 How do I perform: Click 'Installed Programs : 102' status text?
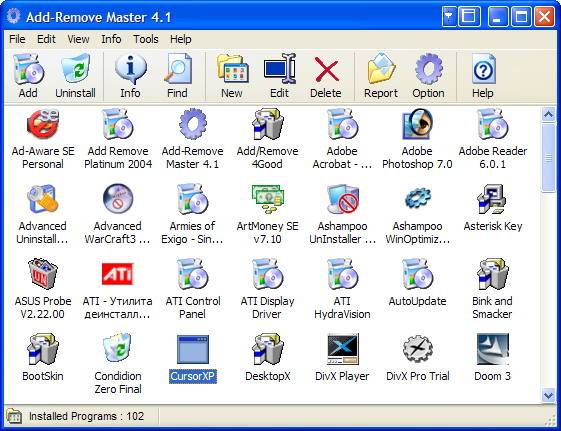coord(86,416)
